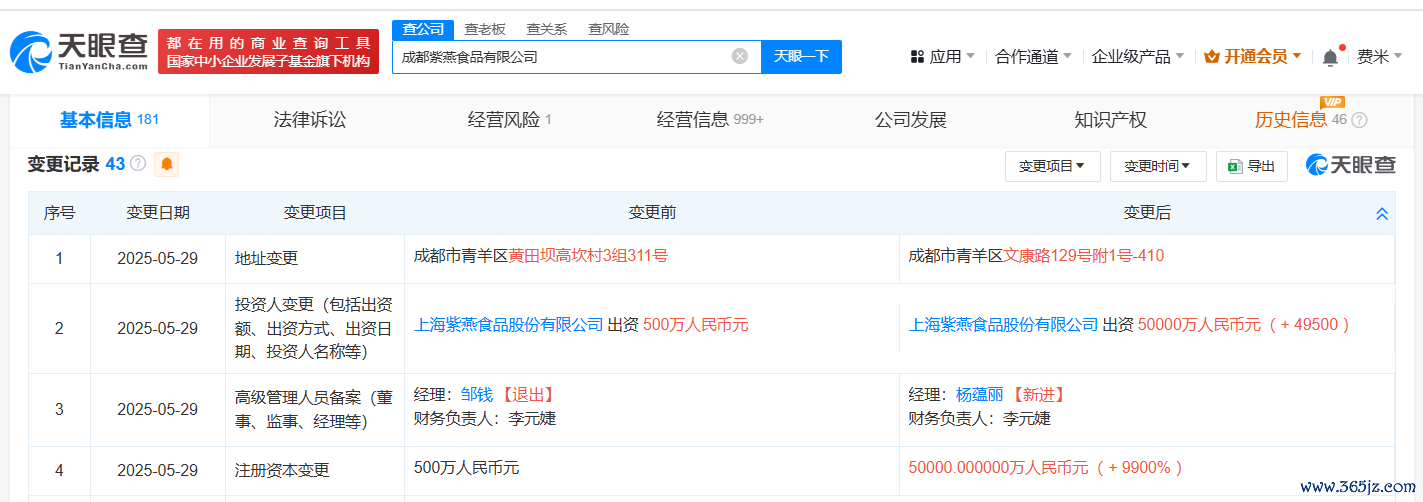Expand the 应用 menu in header

click(x=942, y=57)
